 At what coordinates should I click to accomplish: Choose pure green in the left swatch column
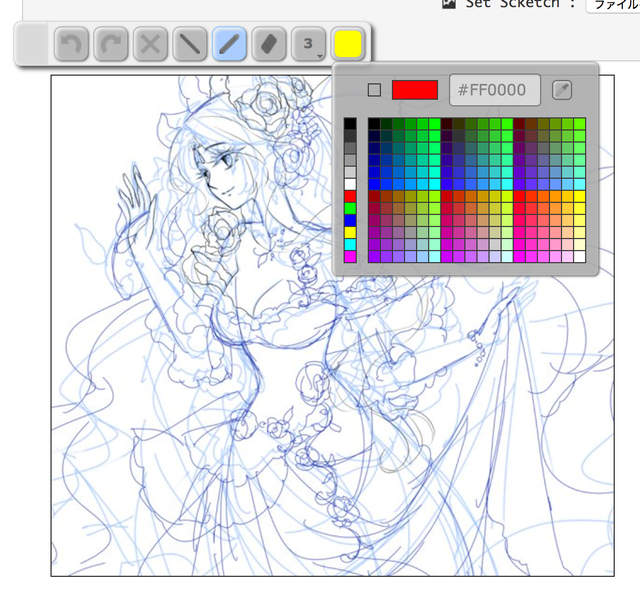coord(350,208)
